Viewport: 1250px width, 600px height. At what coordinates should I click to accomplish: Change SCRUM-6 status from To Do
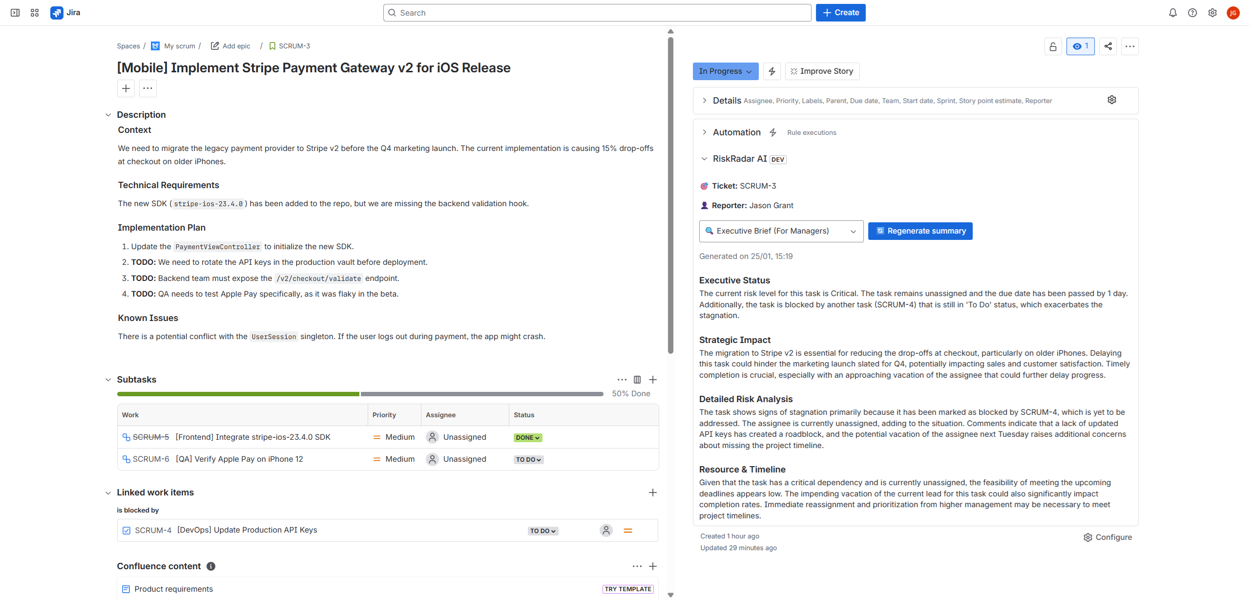[x=528, y=460]
